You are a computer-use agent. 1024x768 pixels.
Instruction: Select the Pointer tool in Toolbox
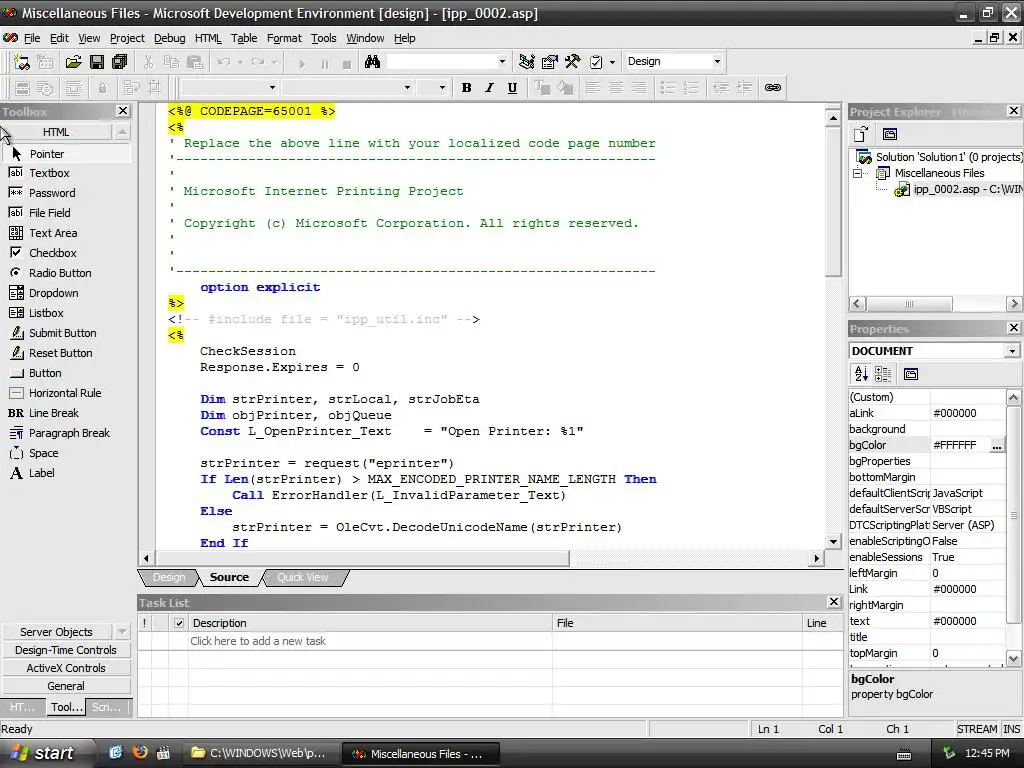pyautogui.click(x=65, y=154)
